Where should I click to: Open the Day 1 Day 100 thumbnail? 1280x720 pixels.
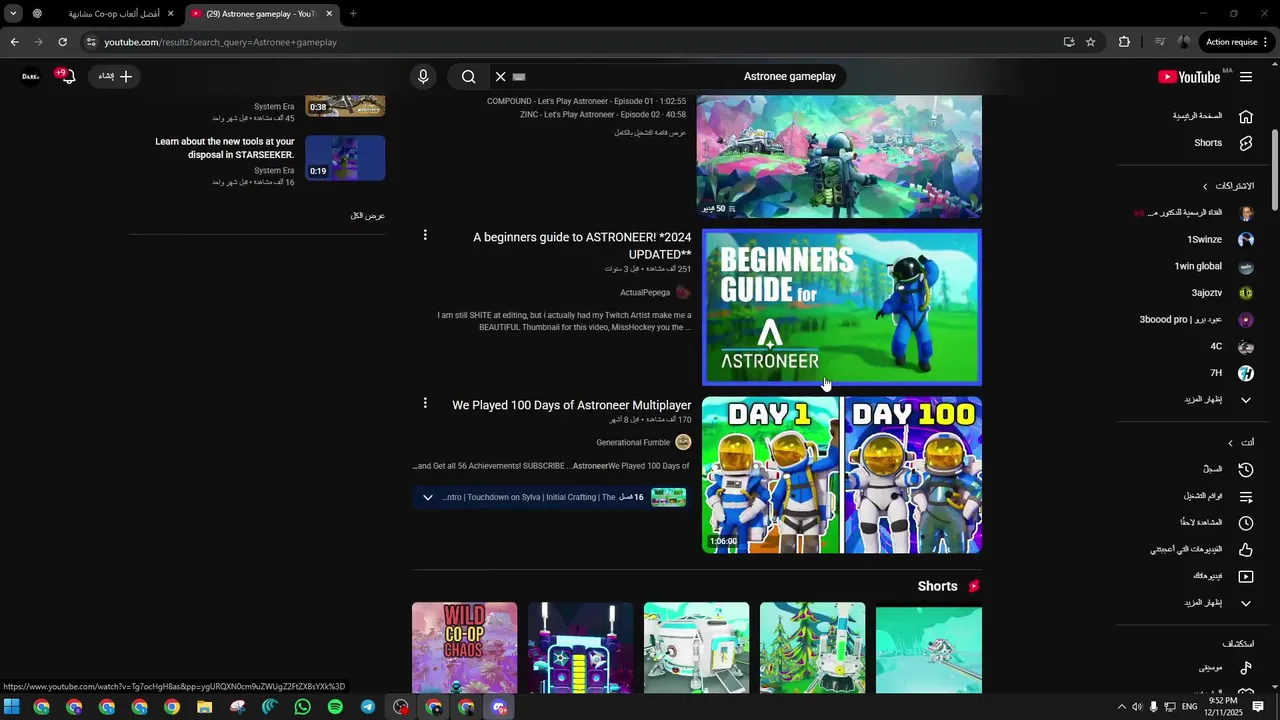pyautogui.click(x=842, y=475)
